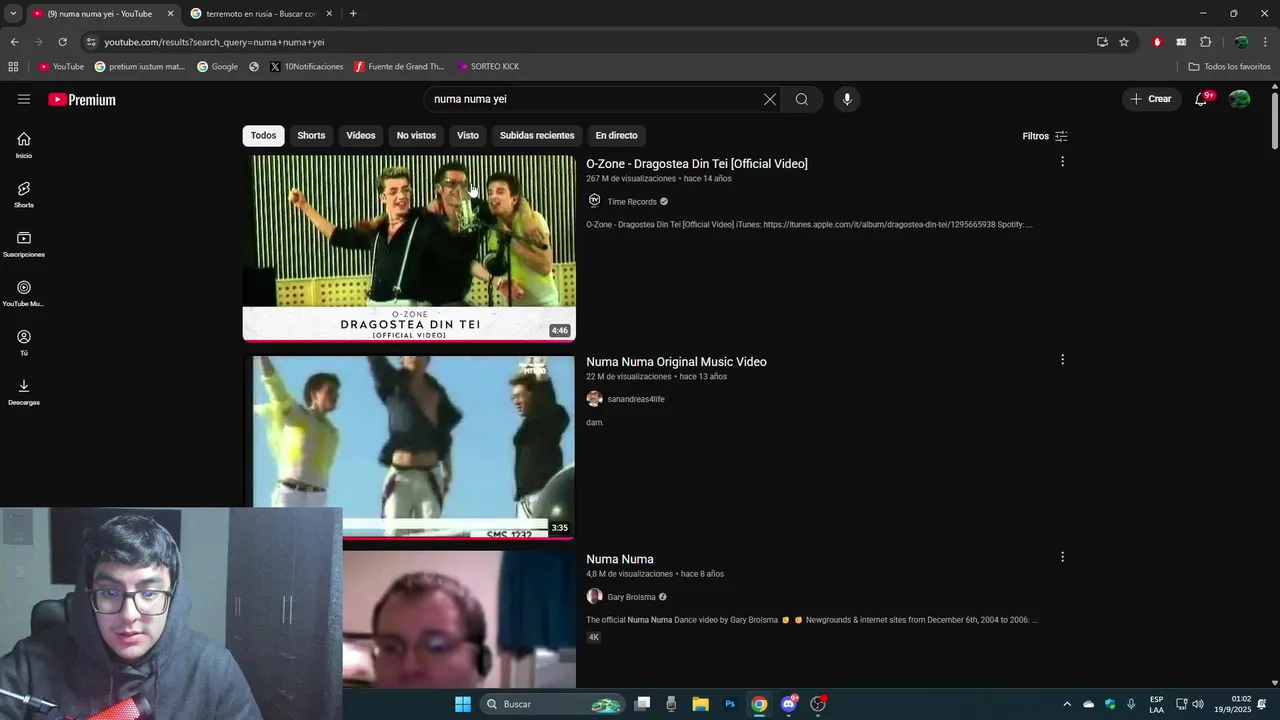Open the YouTube hamburger guide menu

24,99
